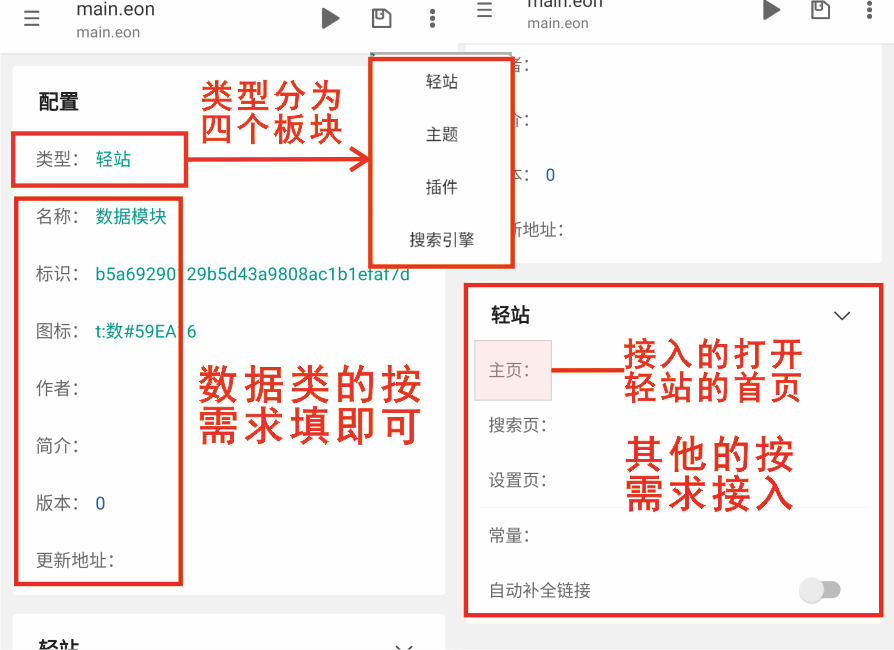
Task: Open the right panel's hamburger menu
Action: (x=484, y=10)
